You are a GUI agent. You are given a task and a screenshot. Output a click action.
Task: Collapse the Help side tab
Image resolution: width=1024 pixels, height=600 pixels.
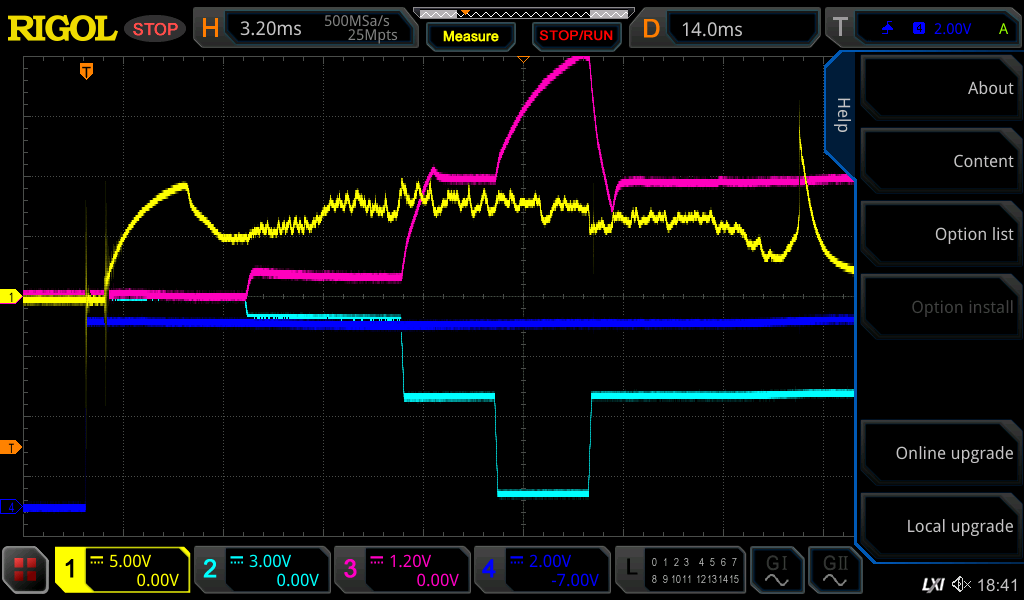pos(841,114)
